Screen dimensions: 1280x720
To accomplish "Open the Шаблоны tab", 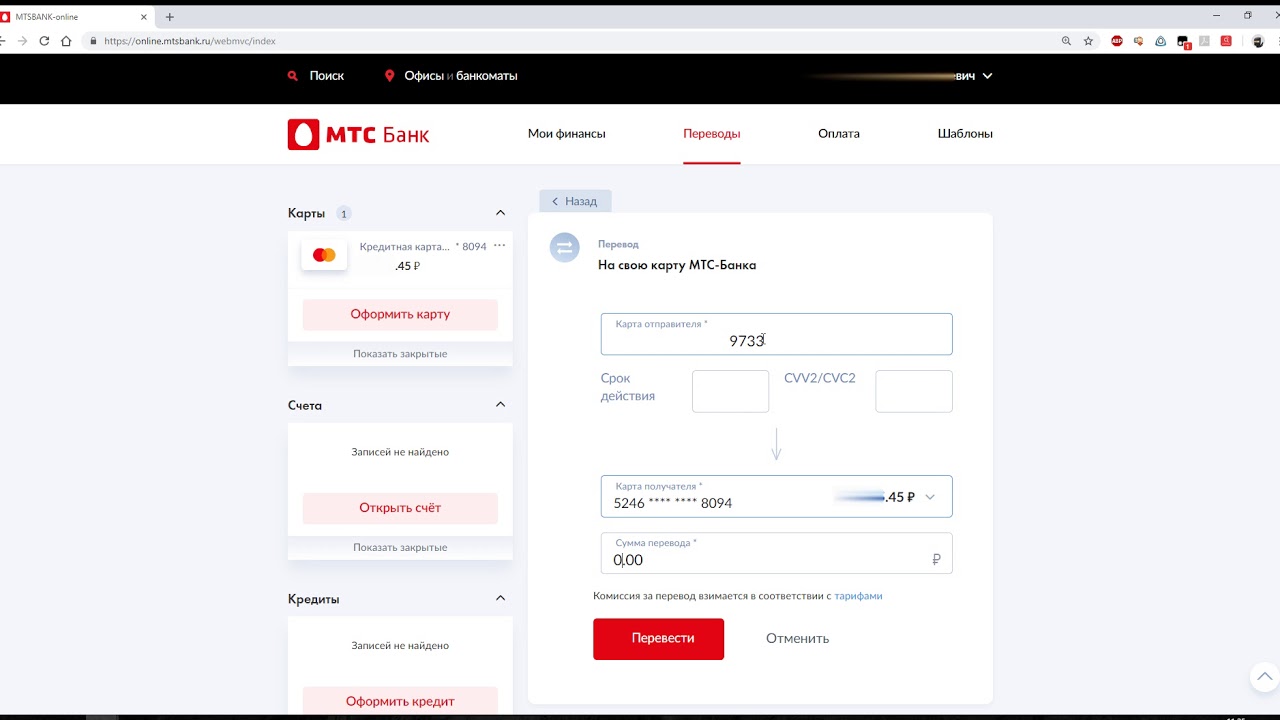I will (965, 134).
